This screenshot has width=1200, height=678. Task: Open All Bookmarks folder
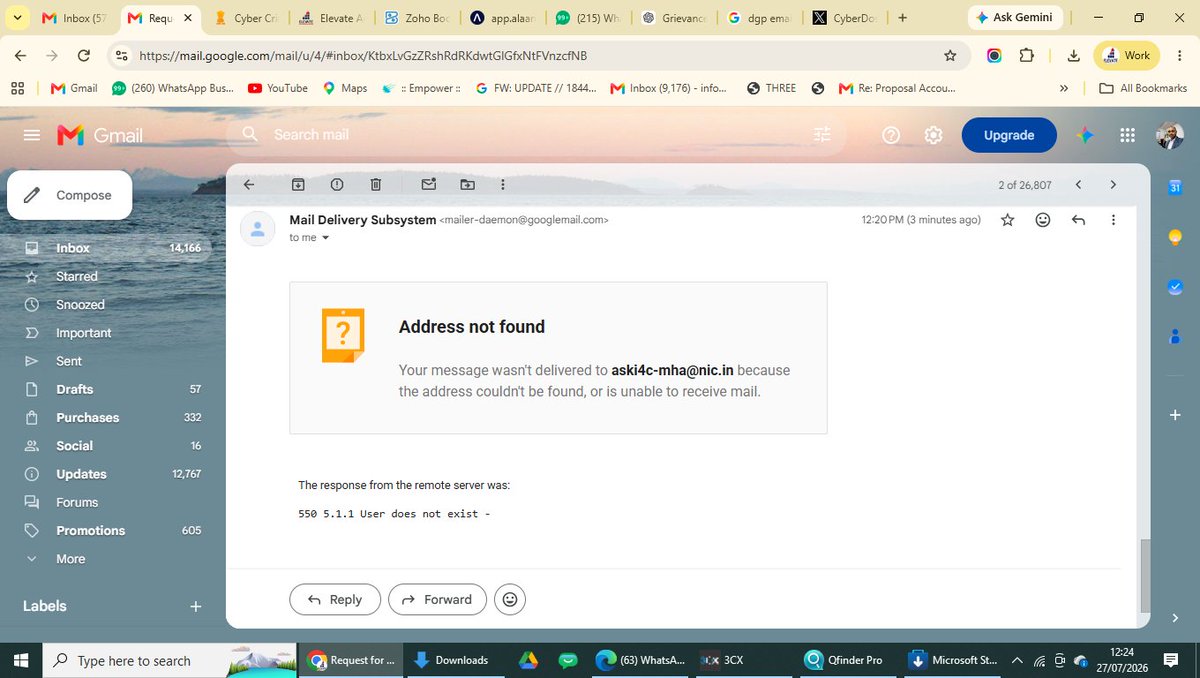point(1143,88)
